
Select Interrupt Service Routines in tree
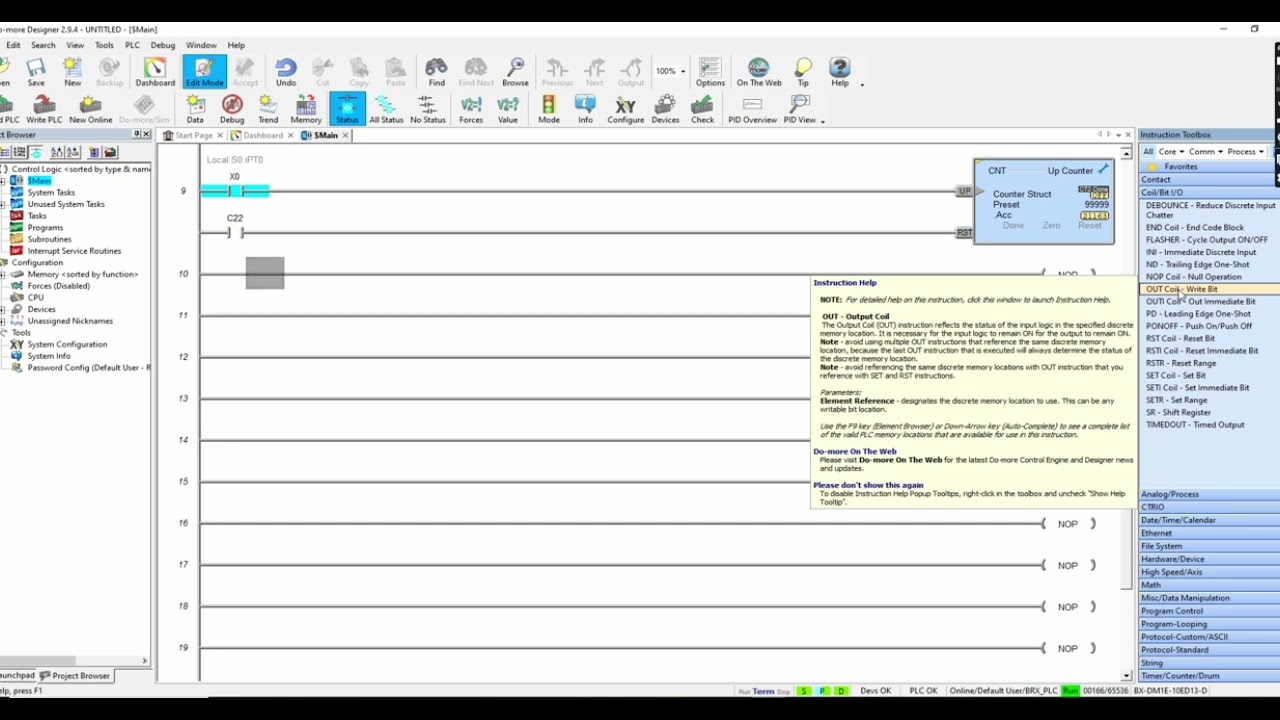74,251
